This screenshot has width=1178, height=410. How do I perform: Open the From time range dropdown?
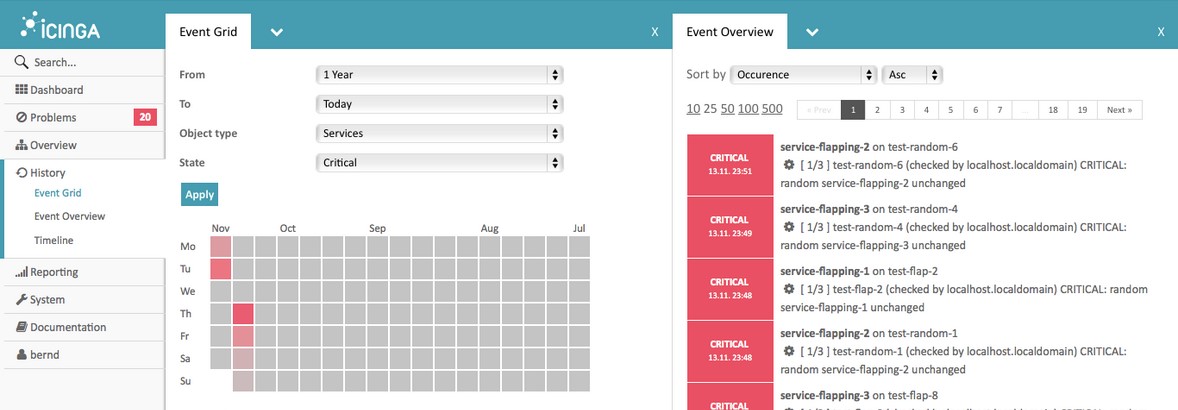(x=439, y=75)
